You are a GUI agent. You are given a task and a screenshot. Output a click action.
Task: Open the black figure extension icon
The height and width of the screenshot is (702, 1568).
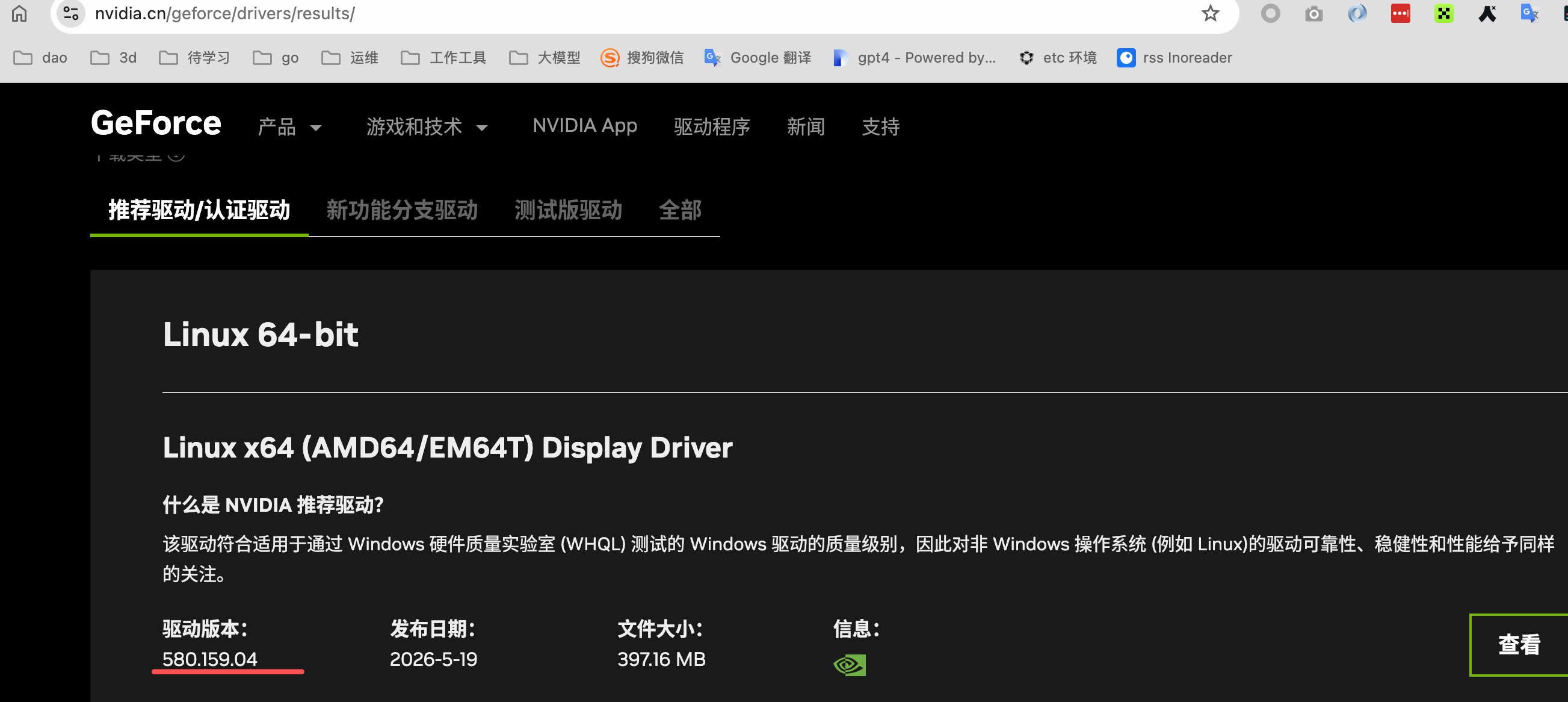tap(1487, 13)
